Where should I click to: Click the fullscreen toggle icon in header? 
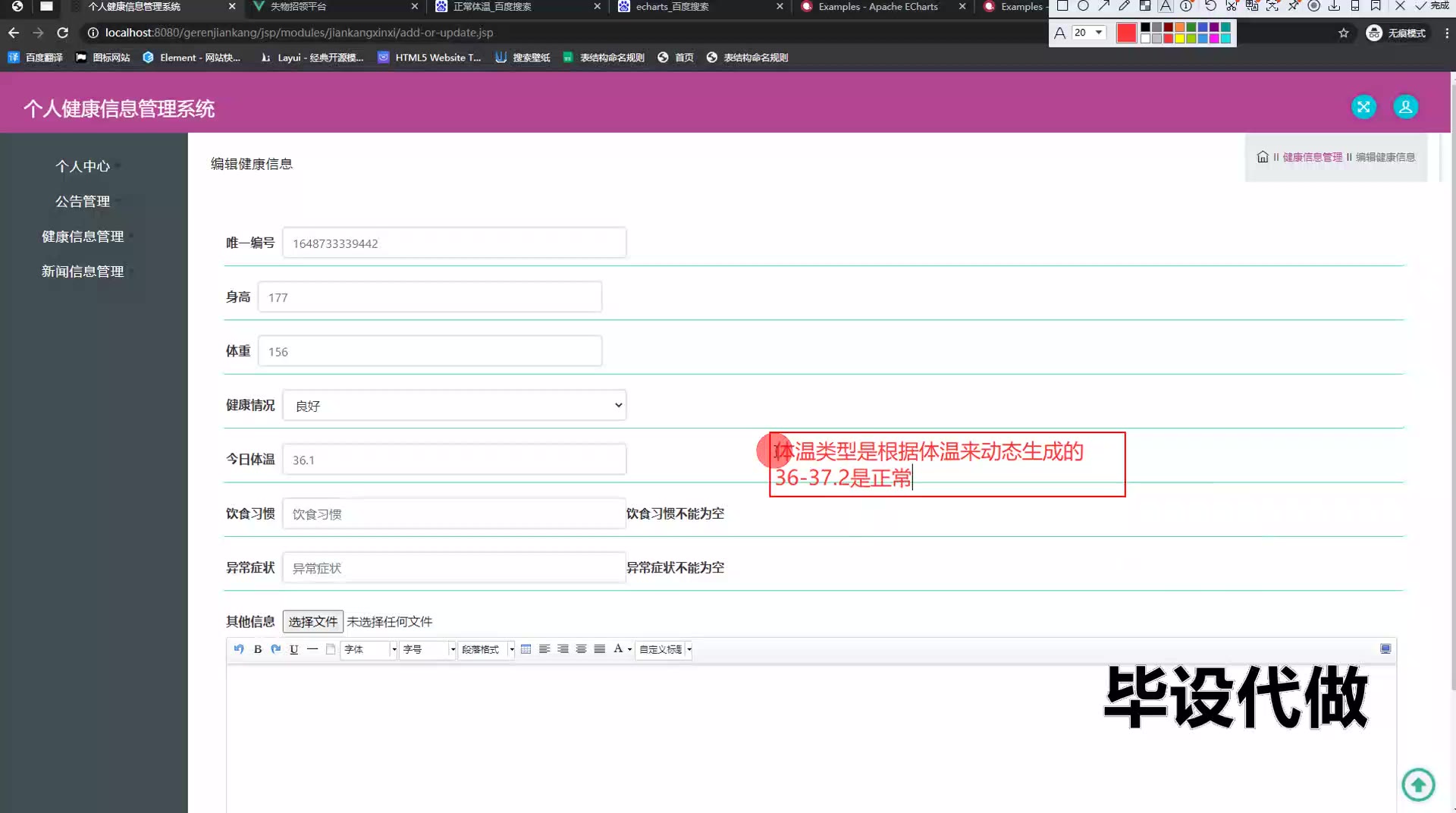(1363, 107)
